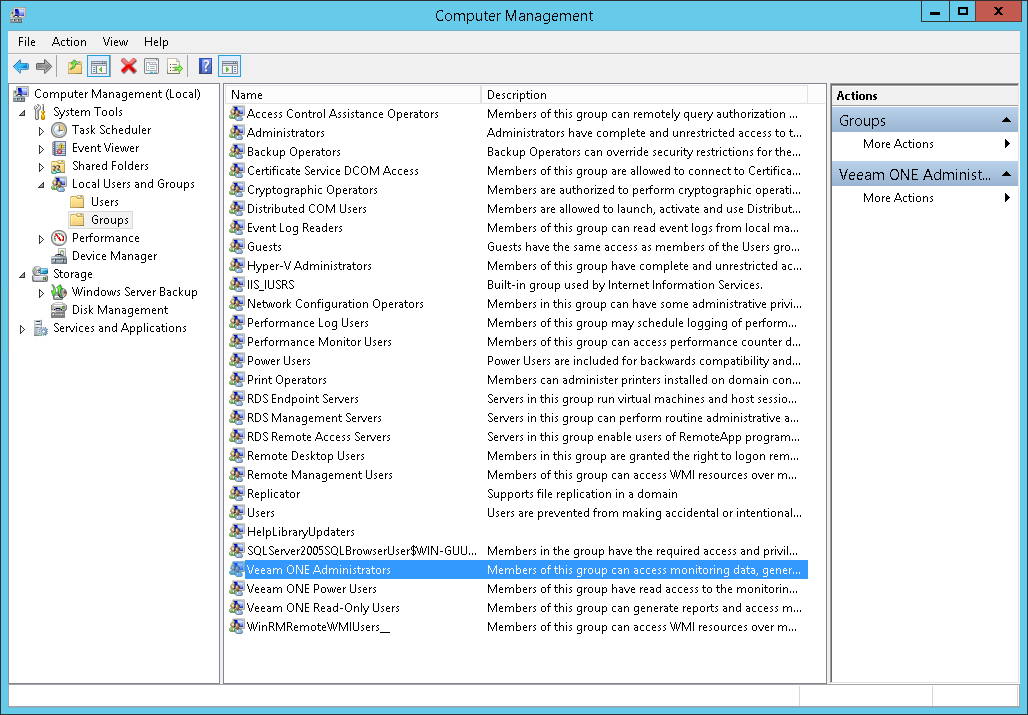Click the Export List toolbar icon
This screenshot has height=715, width=1028.
(x=174, y=66)
